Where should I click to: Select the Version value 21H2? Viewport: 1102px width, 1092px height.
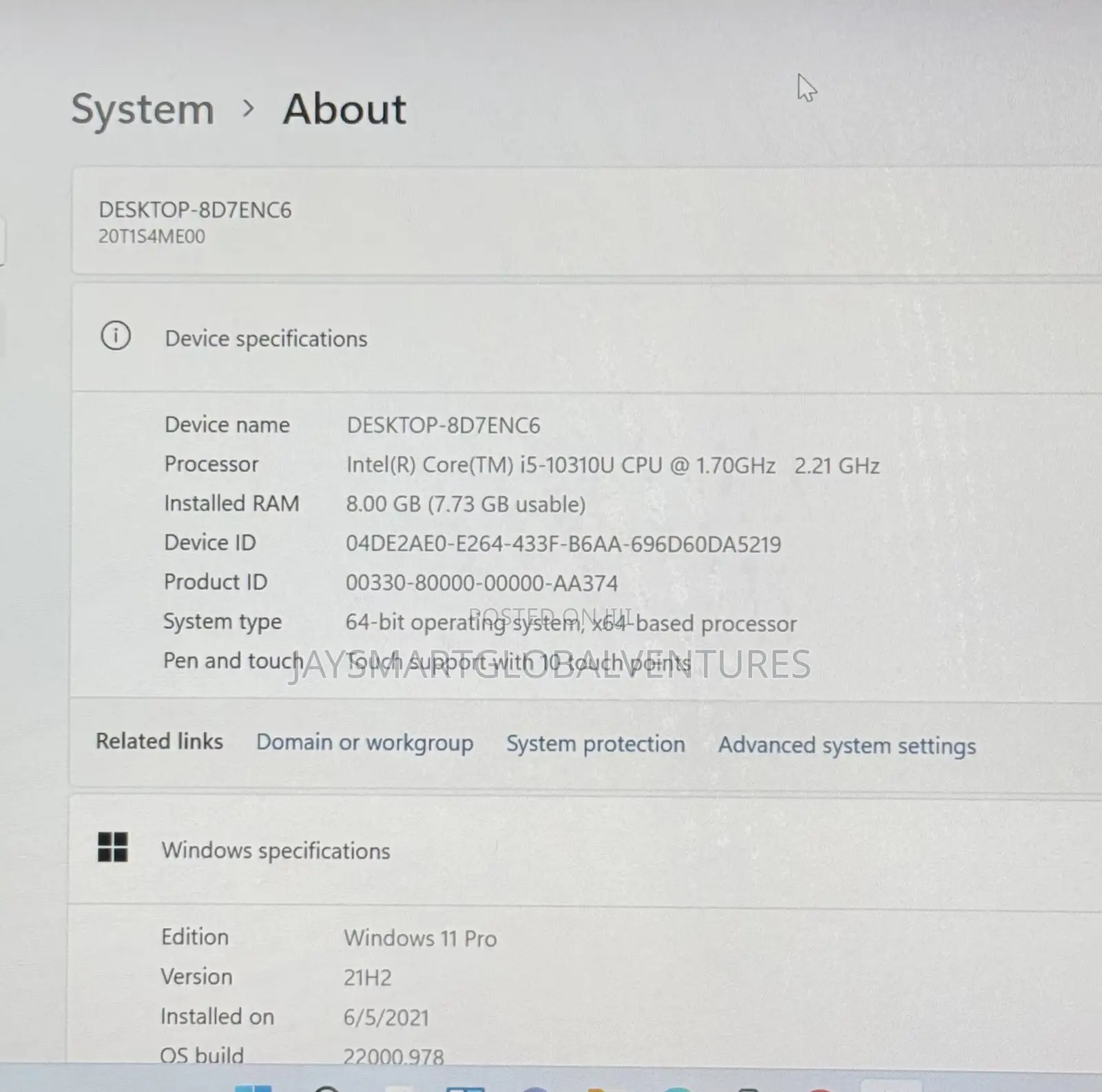click(368, 978)
